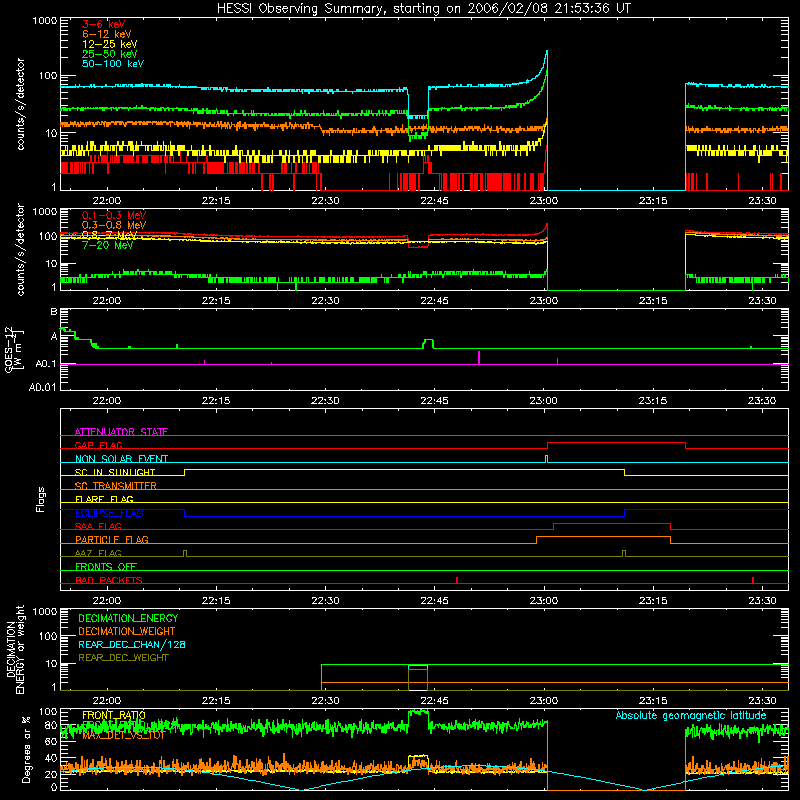Click the NON_SOLAR_EVENT flag label
This screenshot has height=800, width=800.
(121, 459)
